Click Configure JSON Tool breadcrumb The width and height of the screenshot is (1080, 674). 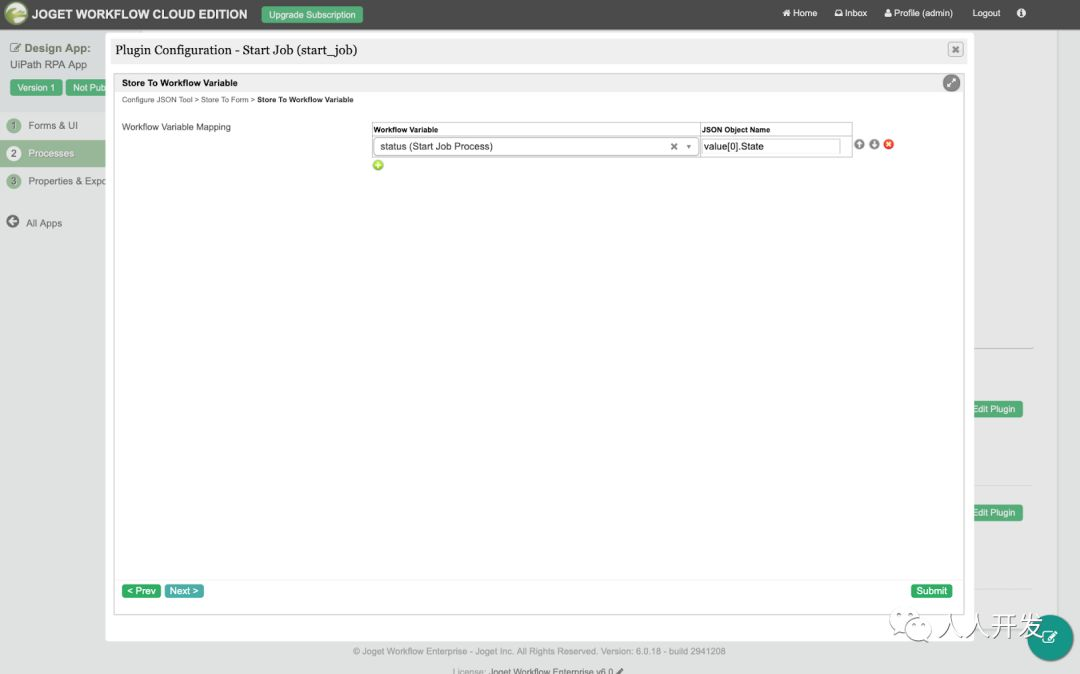tap(157, 100)
